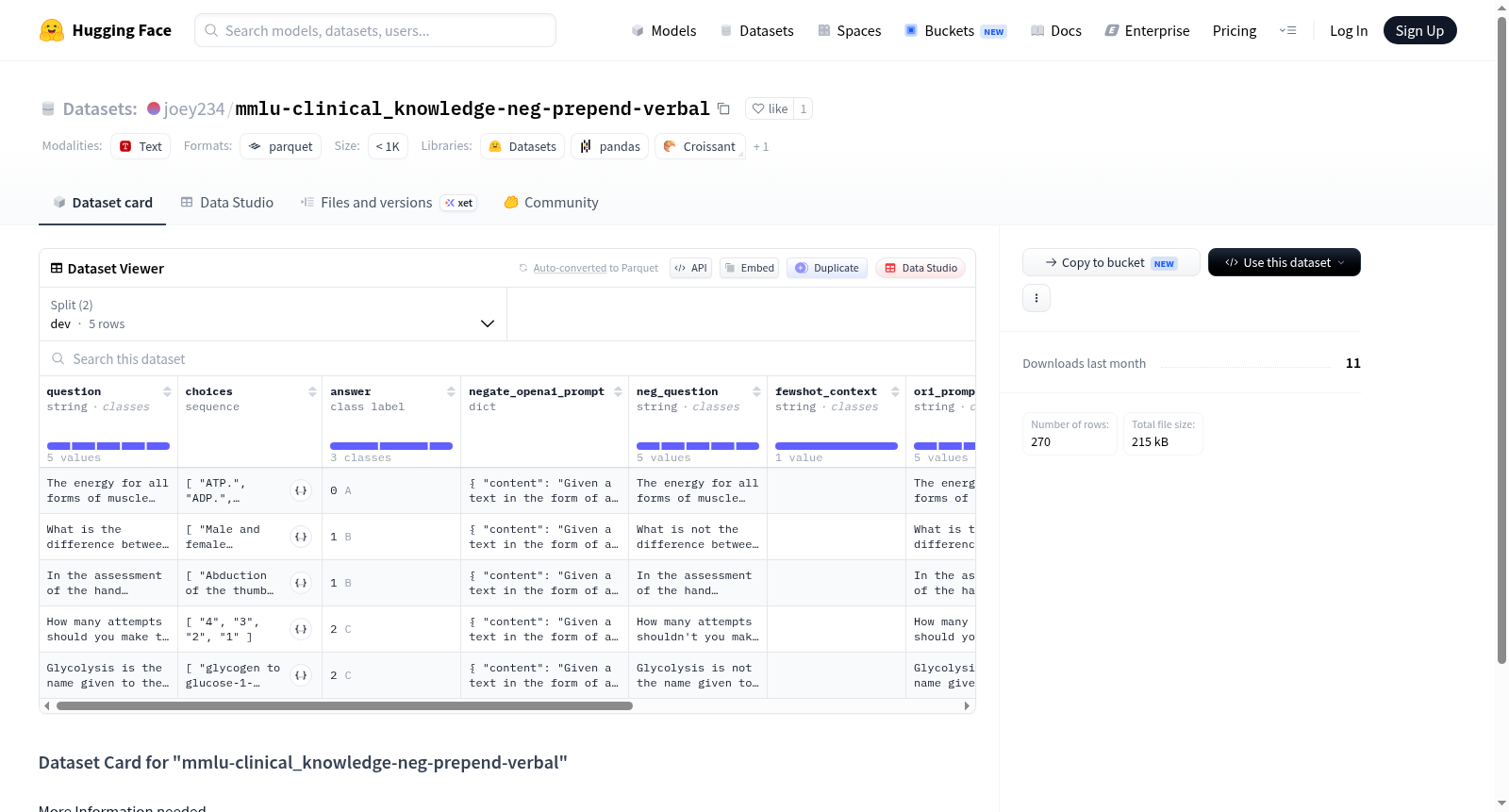Image resolution: width=1509 pixels, height=812 pixels.
Task: Filter by the parquet format tag
Action: pyautogui.click(x=280, y=146)
